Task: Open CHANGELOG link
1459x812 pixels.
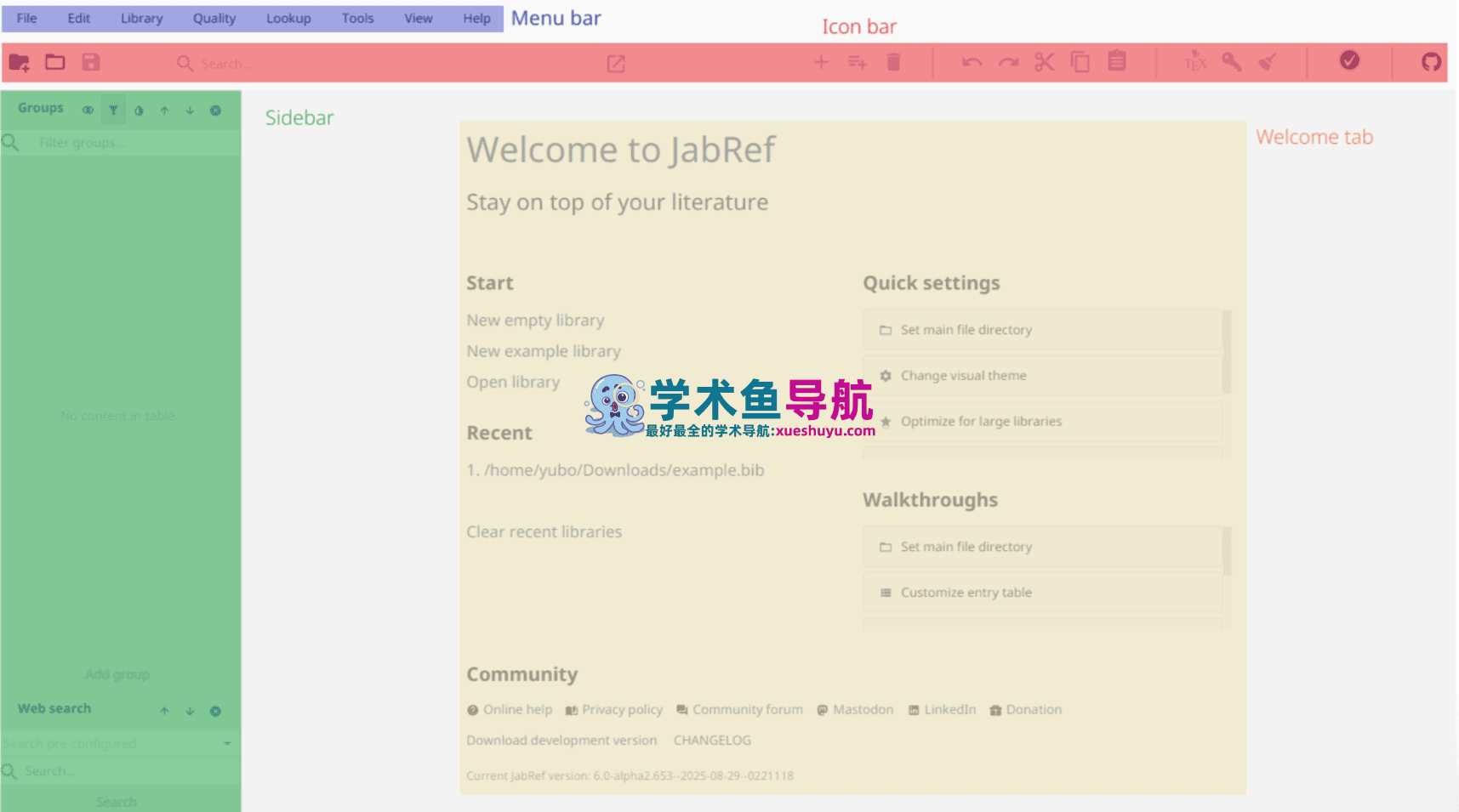Action: click(x=712, y=741)
